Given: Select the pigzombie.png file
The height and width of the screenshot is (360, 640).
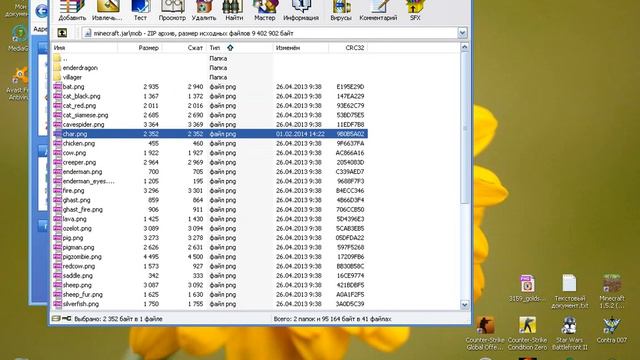Looking at the screenshot, I should point(210,257).
